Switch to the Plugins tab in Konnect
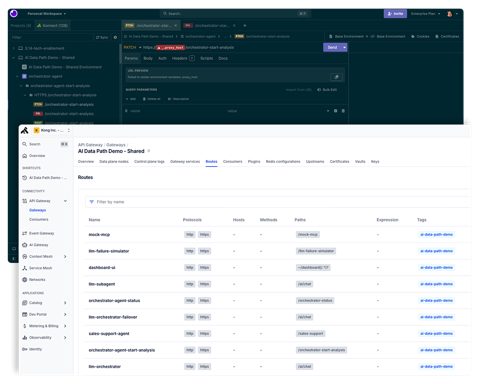This screenshot has height=384, width=480. pyautogui.click(x=254, y=161)
